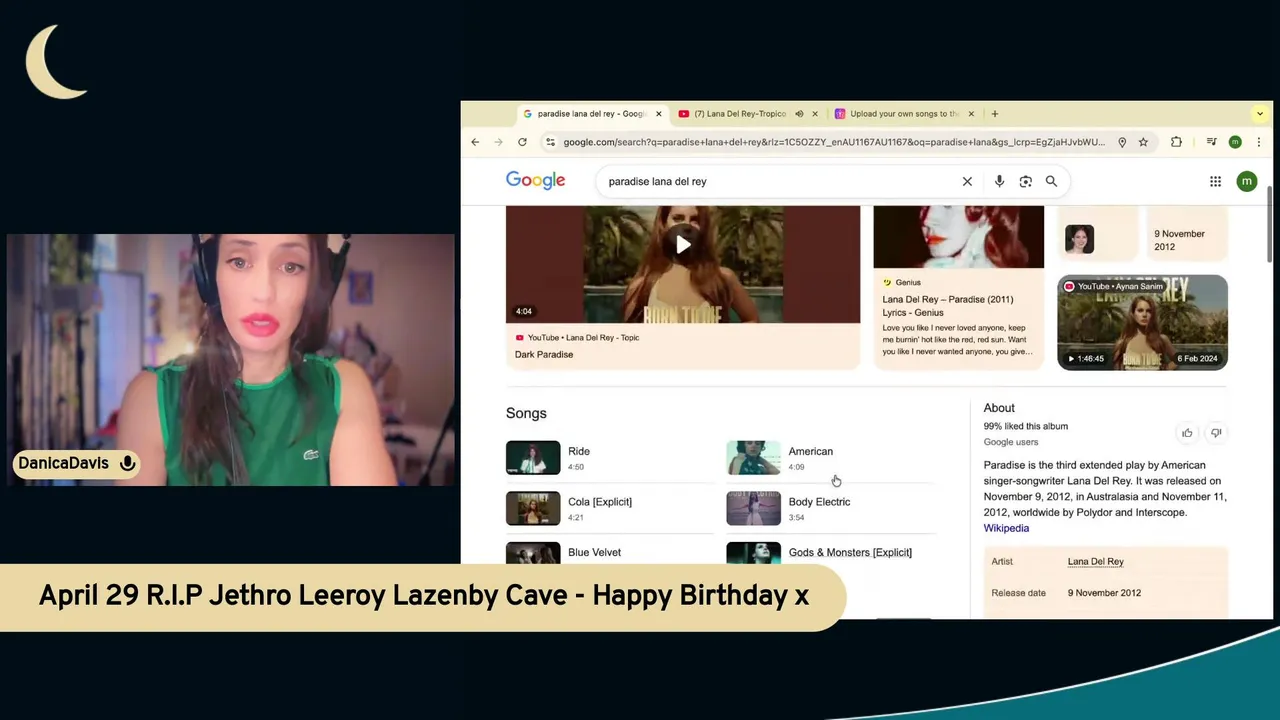The width and height of the screenshot is (1280, 720).
Task: Open the song Body Electric
Action: [x=819, y=502]
